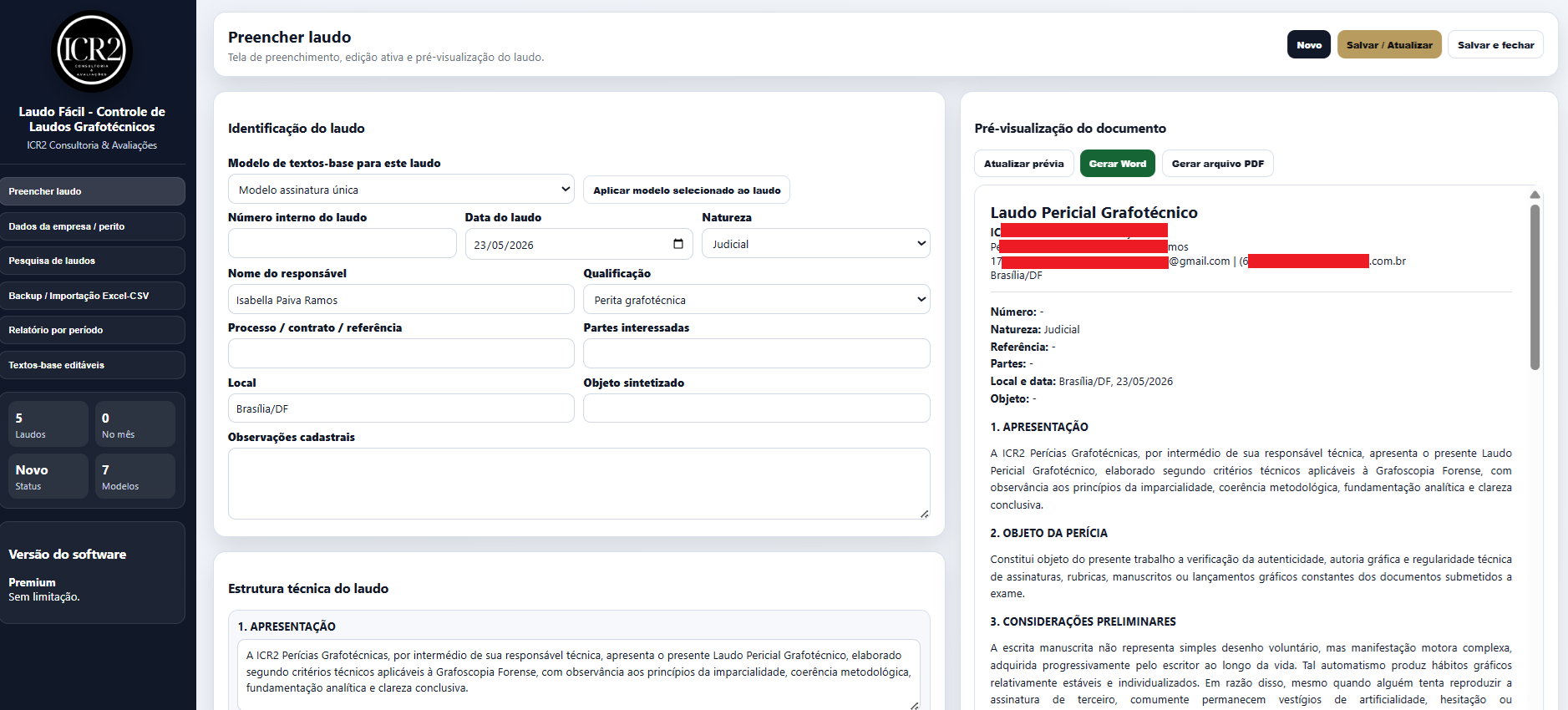Click the Novo button in header
This screenshot has height=710, width=1568.
(x=1309, y=45)
